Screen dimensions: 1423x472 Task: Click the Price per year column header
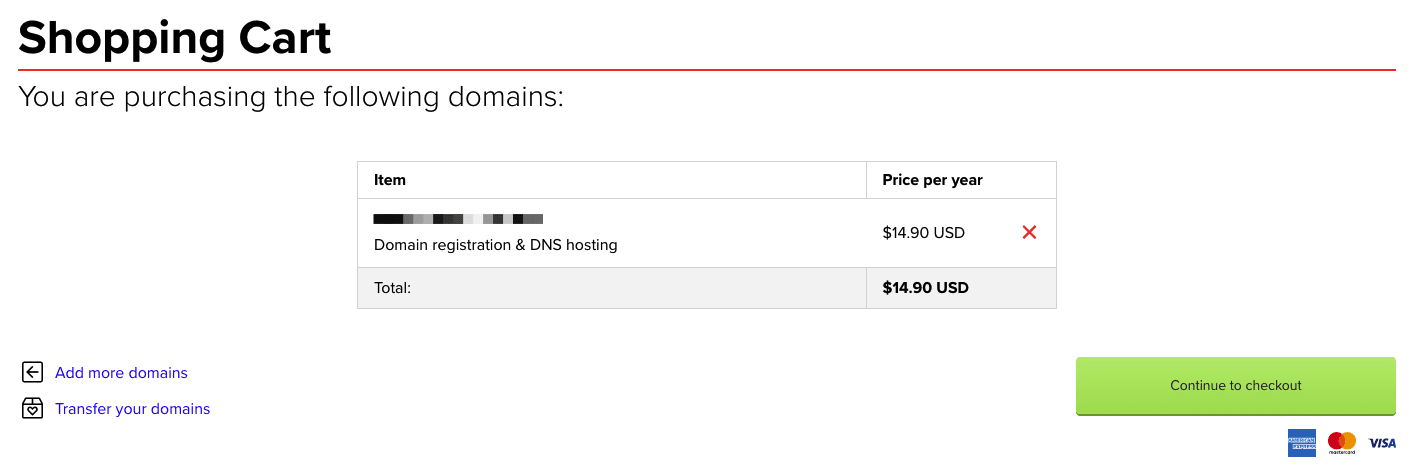(x=932, y=180)
